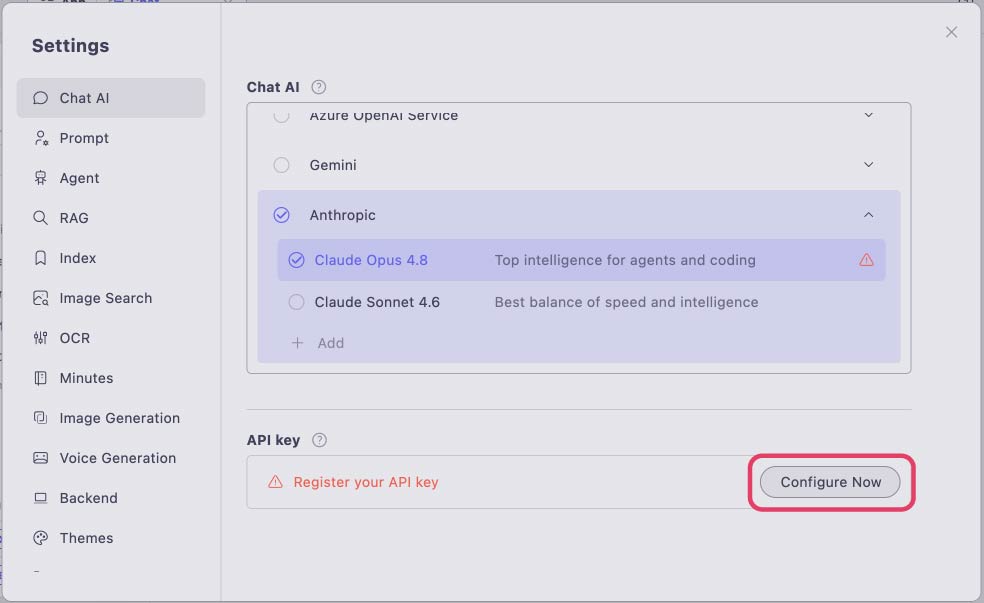
Task: Click the Add model plus row
Action: 318,343
